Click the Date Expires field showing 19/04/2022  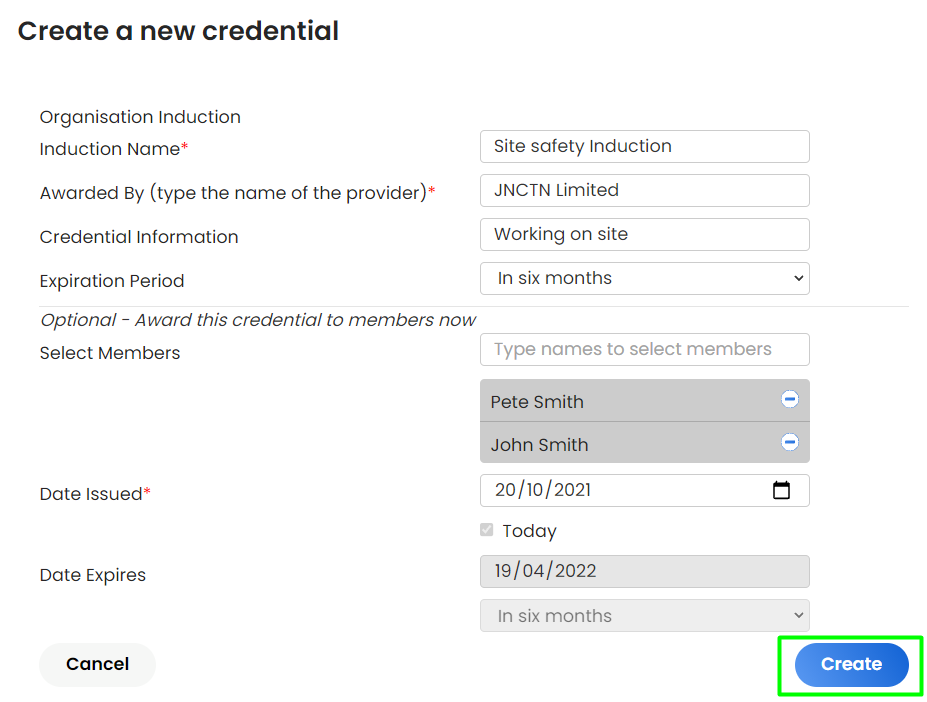pos(644,571)
